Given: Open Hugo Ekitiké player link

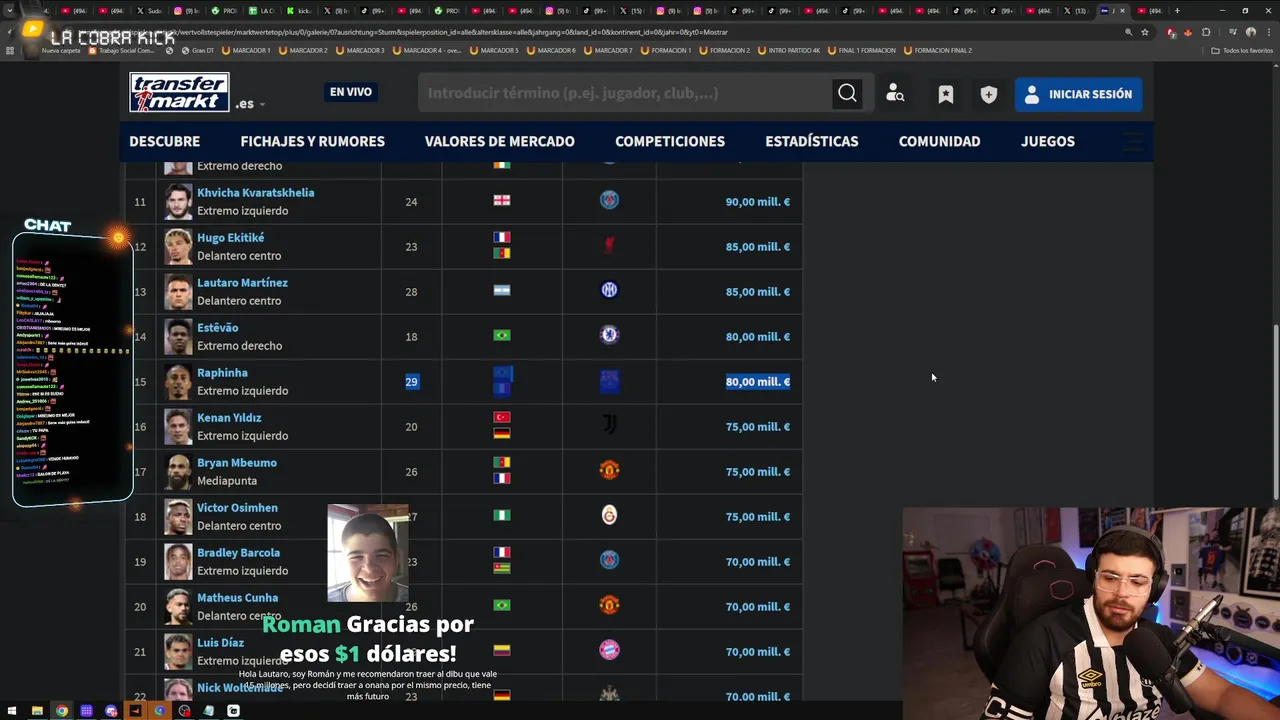Looking at the screenshot, I should tap(230, 237).
